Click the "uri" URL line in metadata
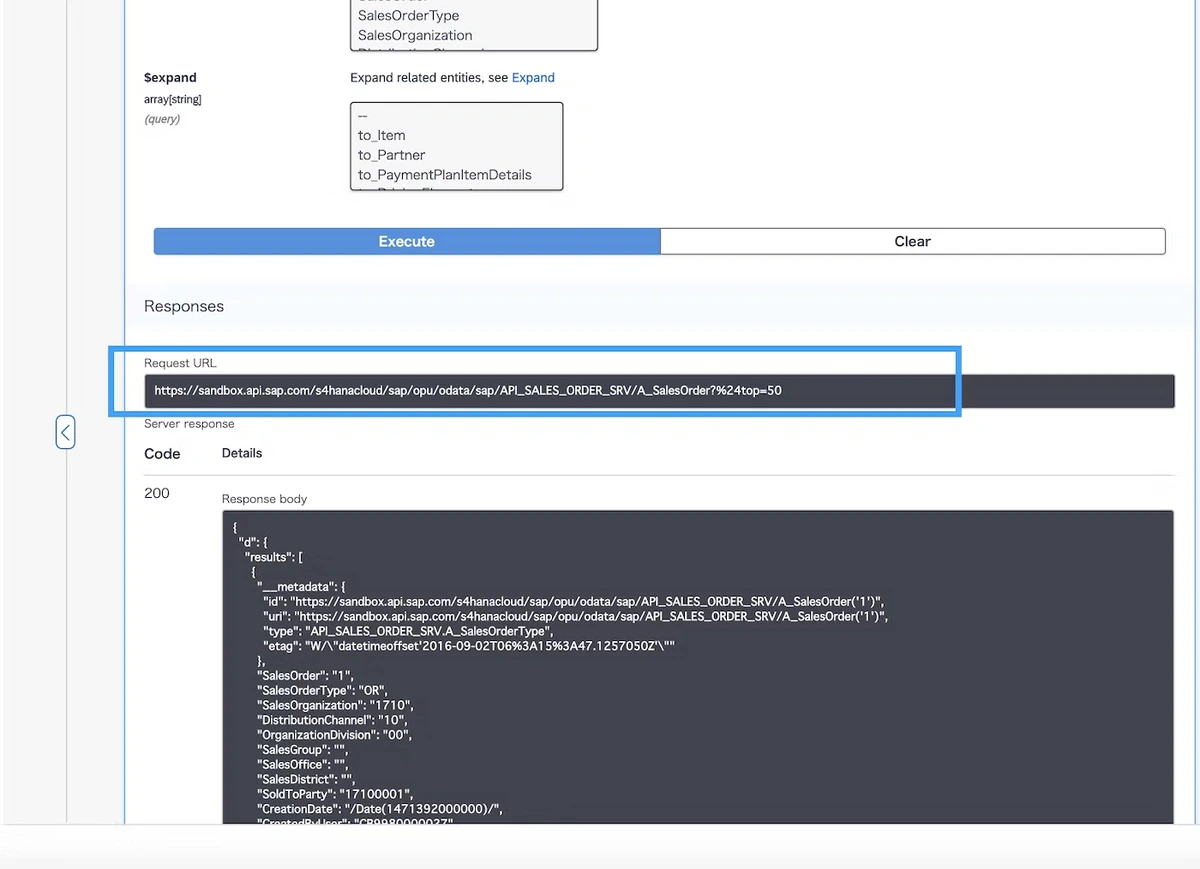Screen dimensions: 1200x869 click(x=575, y=616)
